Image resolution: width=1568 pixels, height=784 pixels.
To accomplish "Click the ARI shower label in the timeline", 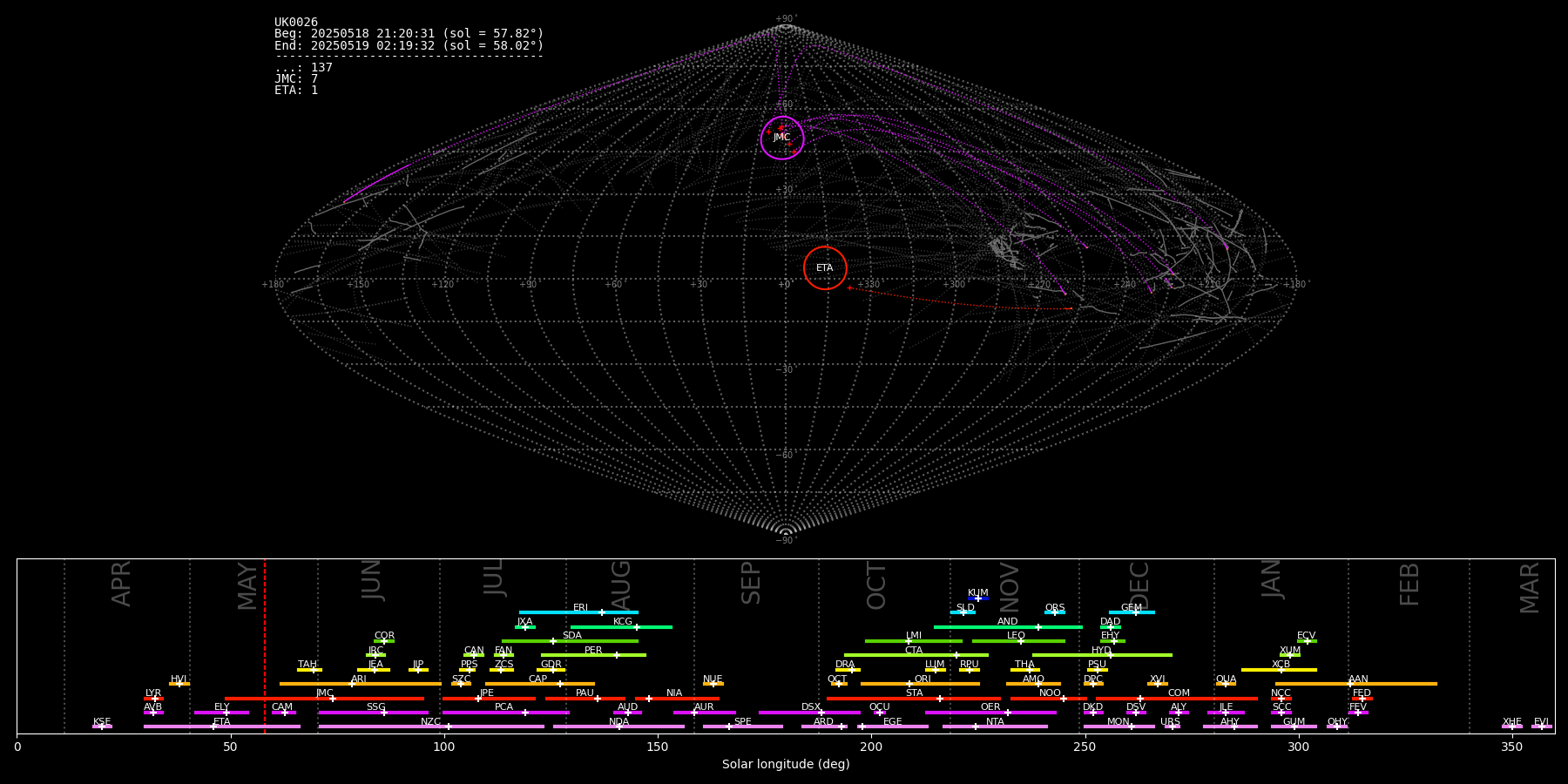I will (358, 679).
